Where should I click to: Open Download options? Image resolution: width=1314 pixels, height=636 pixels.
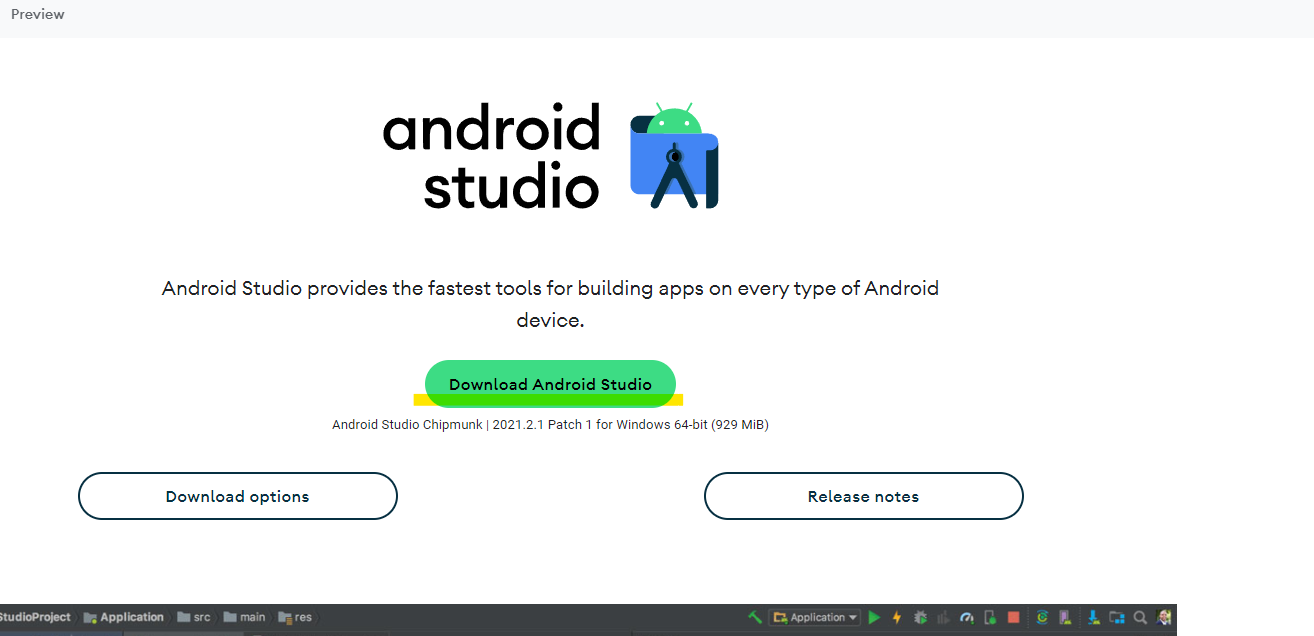(x=238, y=496)
